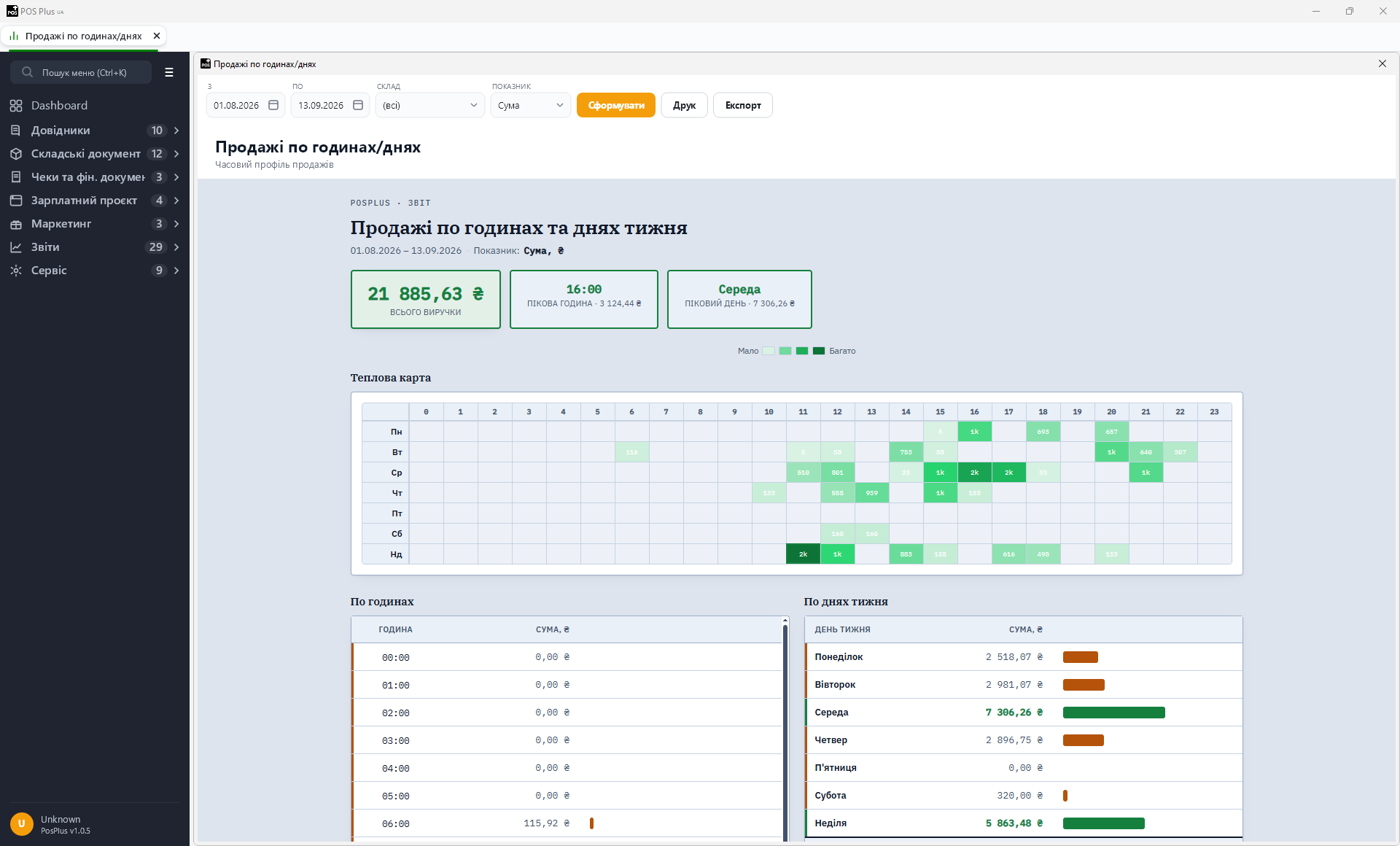Open calendar picker for end date 13.09.2026
Image resolution: width=1400 pixels, height=846 pixels.
(x=358, y=105)
